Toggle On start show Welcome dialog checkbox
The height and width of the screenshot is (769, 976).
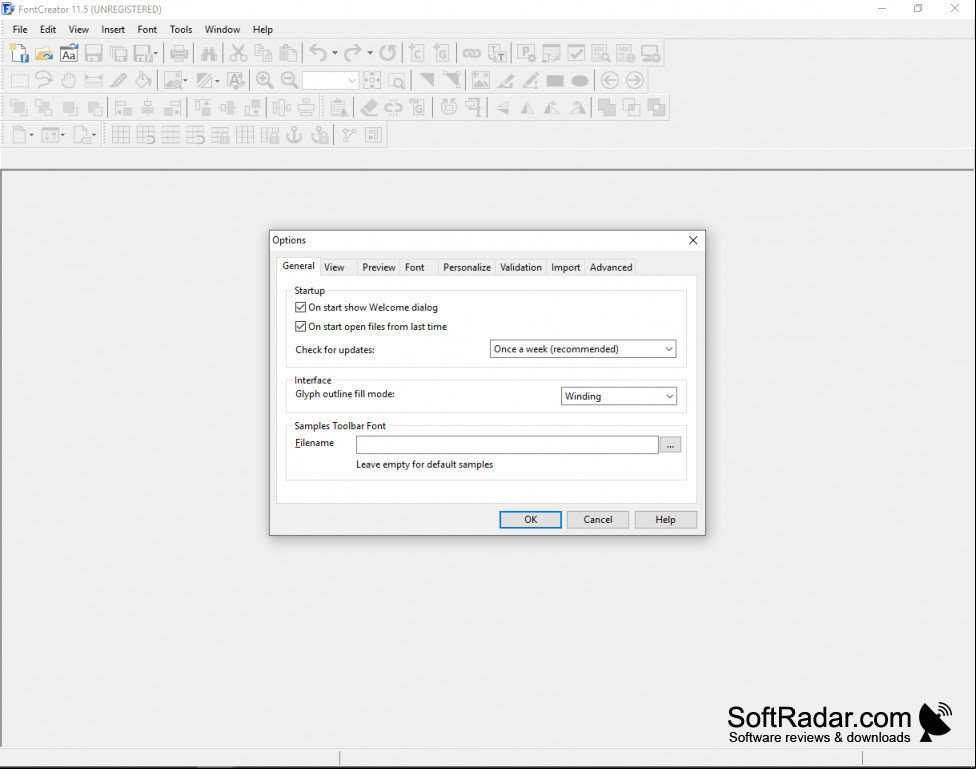click(301, 307)
